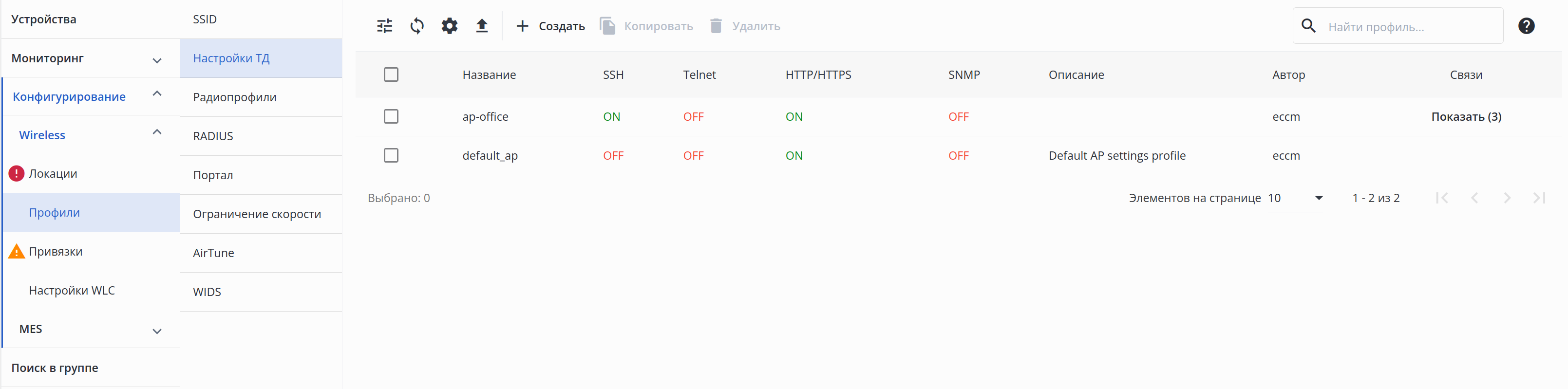Click the refresh sync icon
1568x389 pixels.
click(417, 26)
